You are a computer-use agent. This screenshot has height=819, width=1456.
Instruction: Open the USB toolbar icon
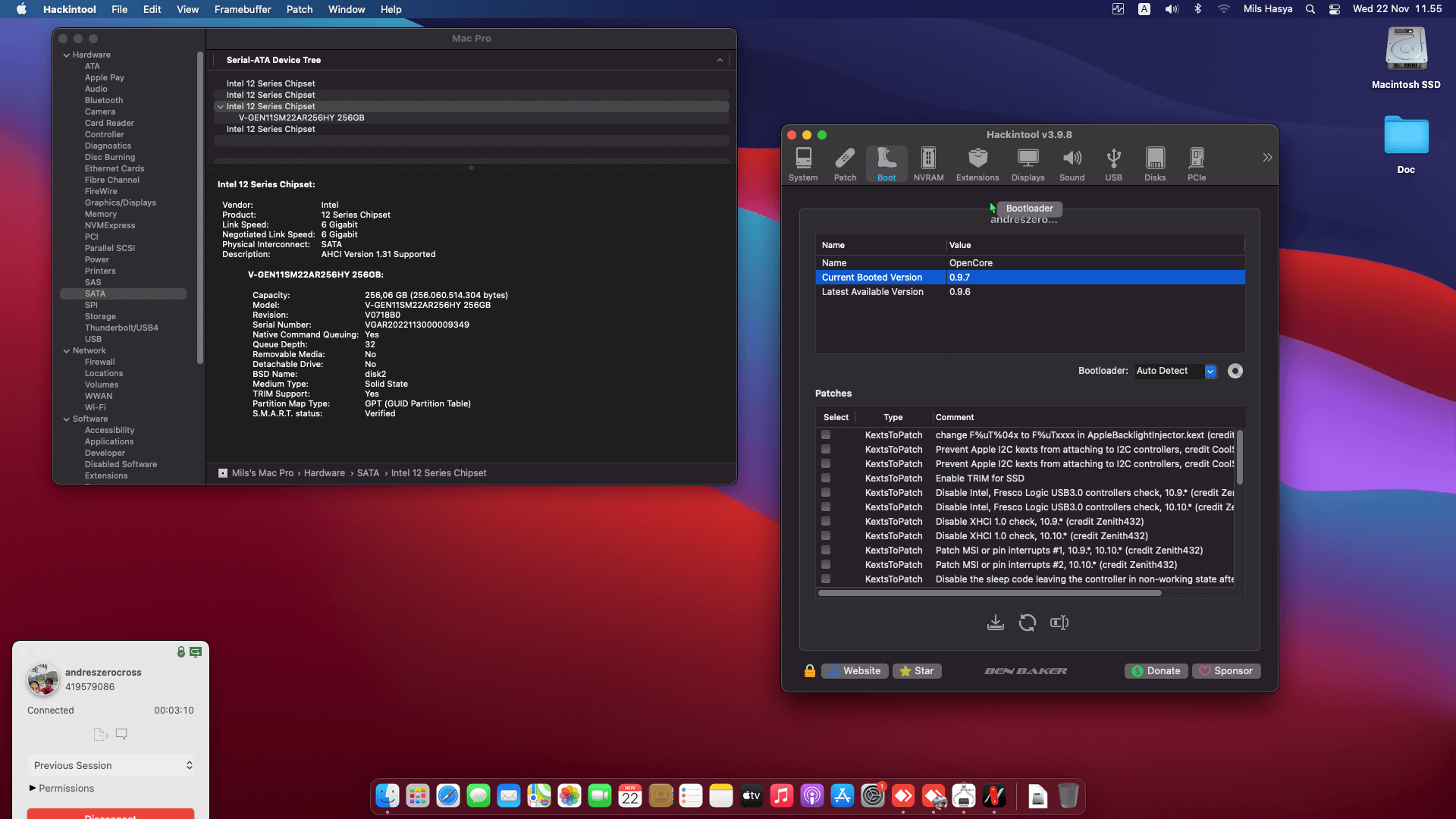tap(1113, 164)
